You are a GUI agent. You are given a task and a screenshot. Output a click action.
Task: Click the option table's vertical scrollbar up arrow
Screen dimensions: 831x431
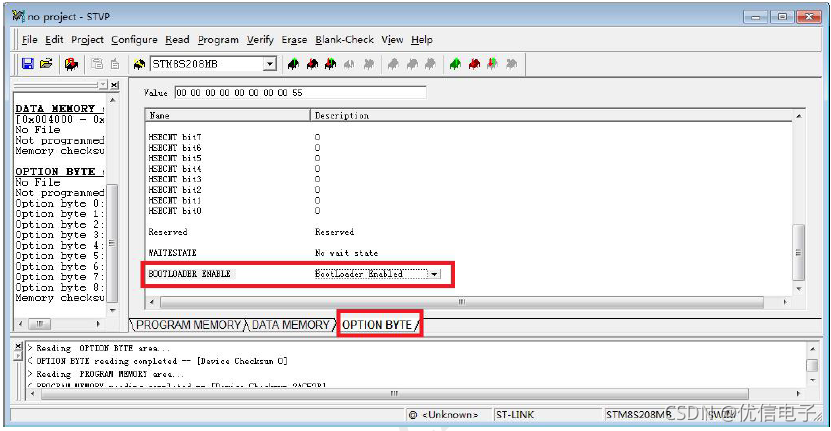point(799,116)
